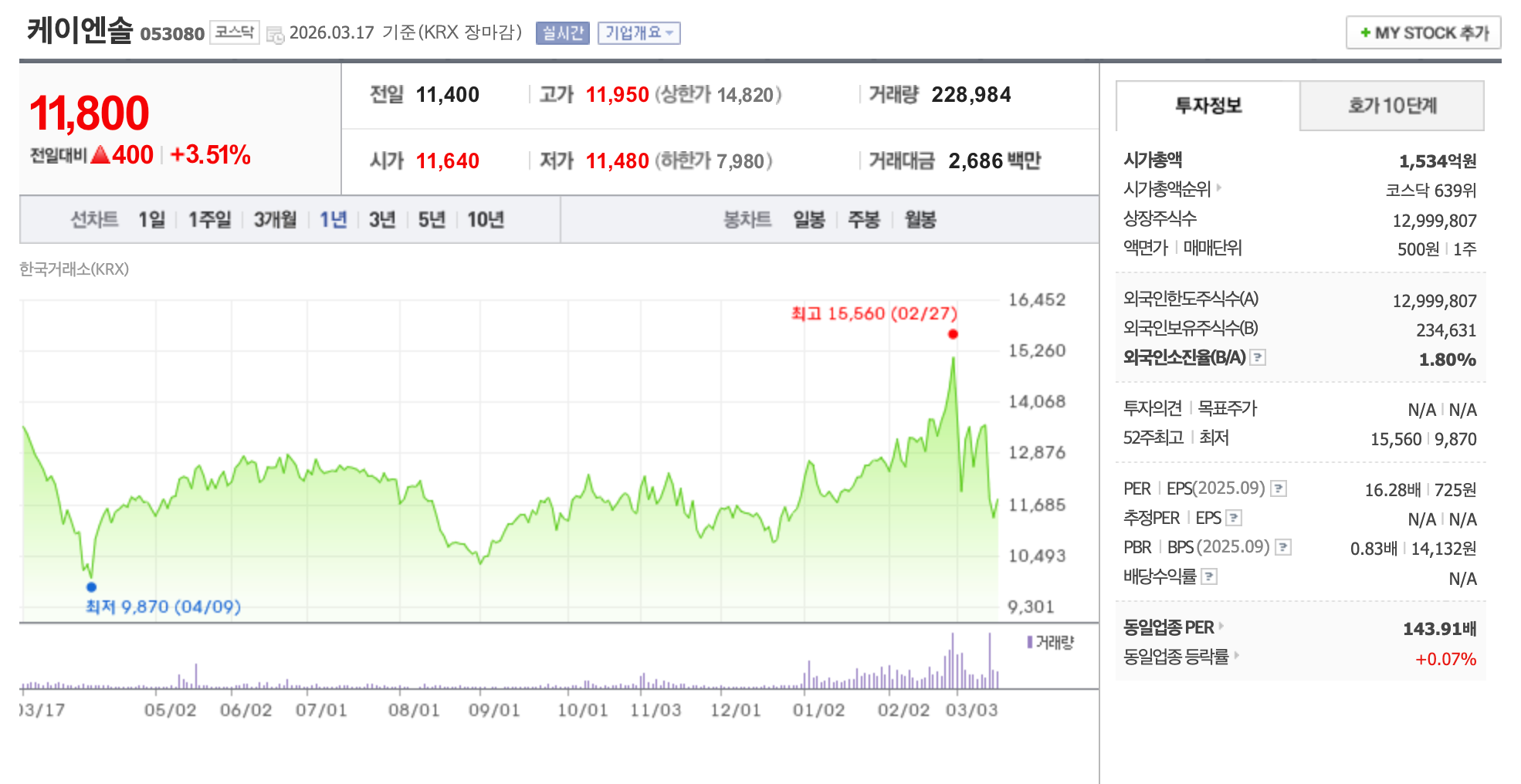Click the 거래대금 value 2,686 백만
1521x784 pixels.
[994, 161]
